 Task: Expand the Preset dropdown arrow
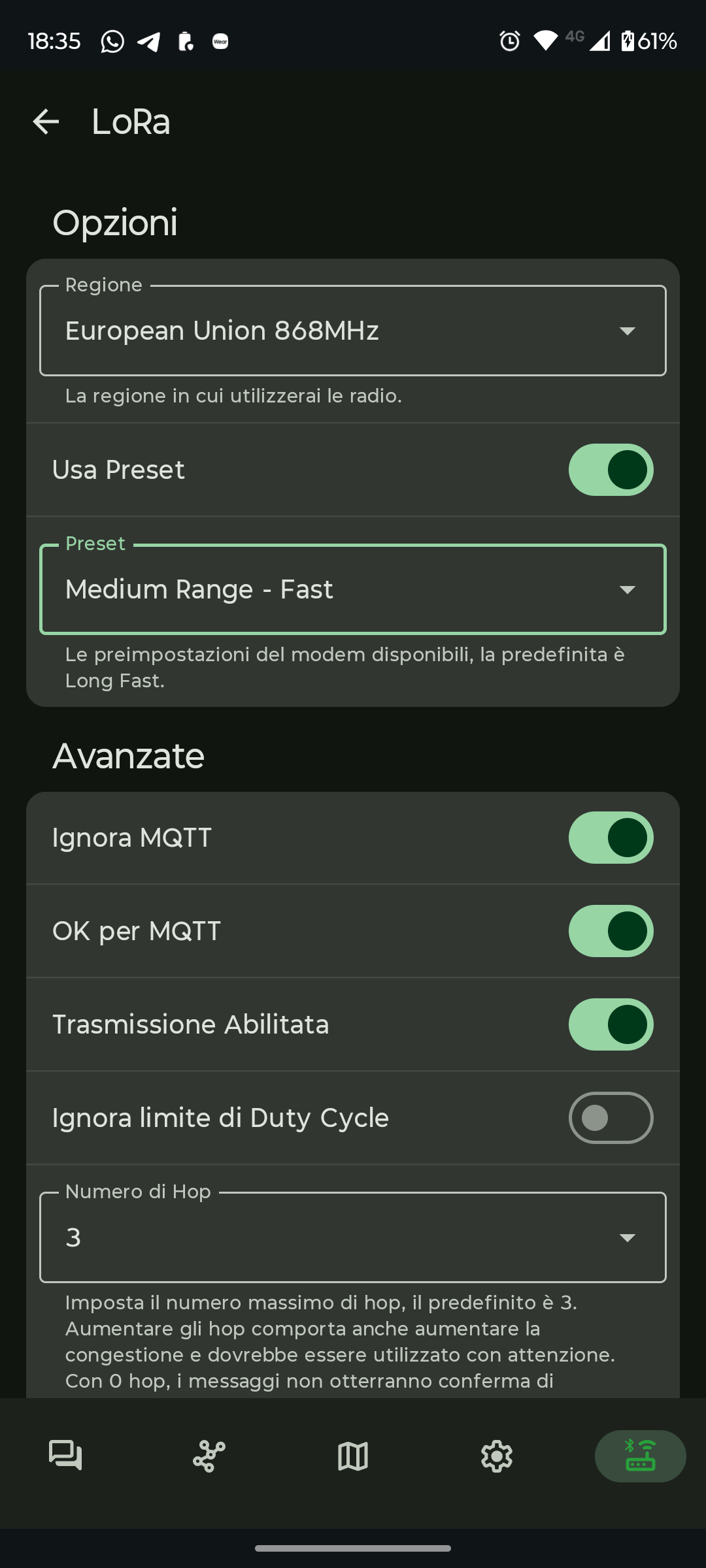(627, 590)
